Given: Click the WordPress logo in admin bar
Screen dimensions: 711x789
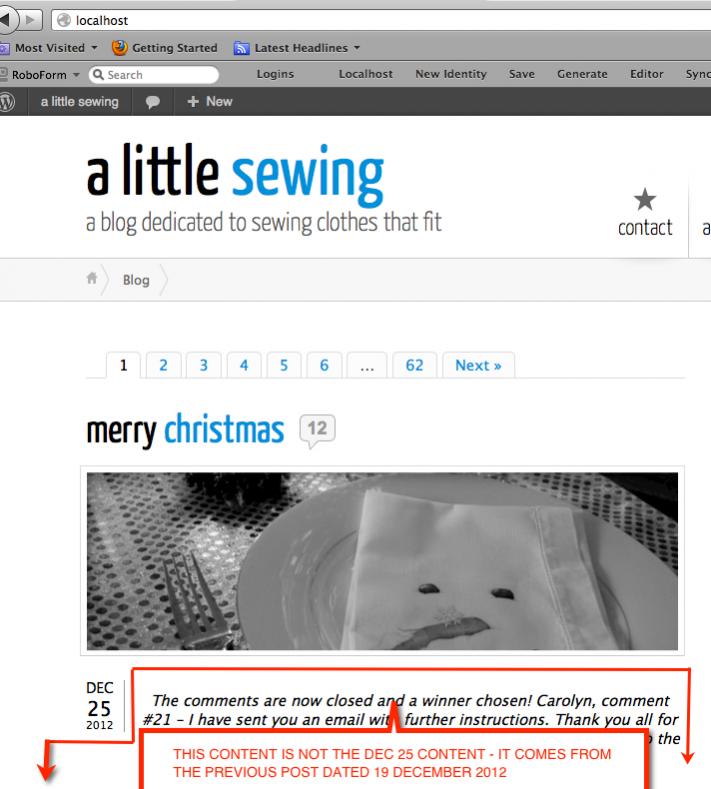Looking at the screenshot, I should [x=7, y=102].
